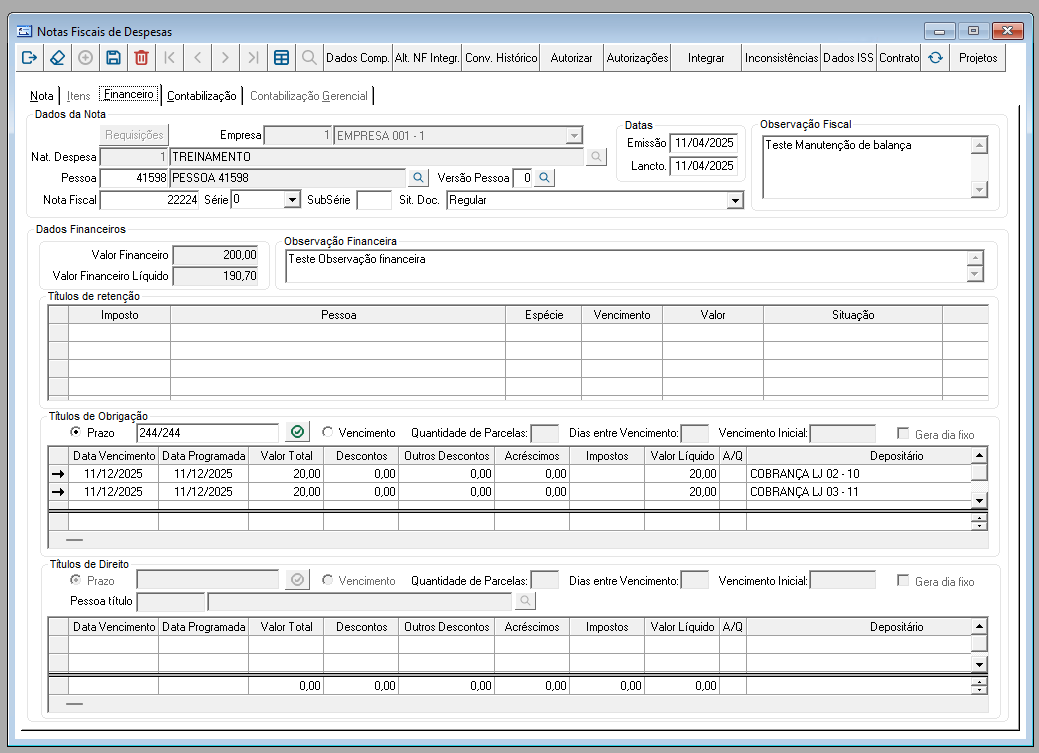Select the Financeiro tab
The image size is (1039, 753).
click(129, 94)
